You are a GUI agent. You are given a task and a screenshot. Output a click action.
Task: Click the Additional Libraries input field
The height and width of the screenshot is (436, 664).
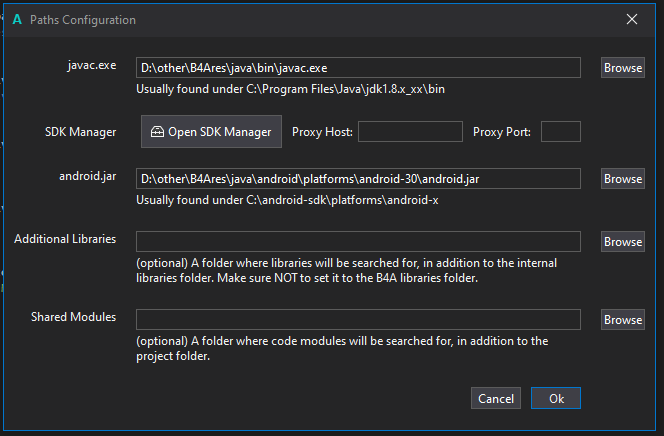pyautogui.click(x=358, y=242)
